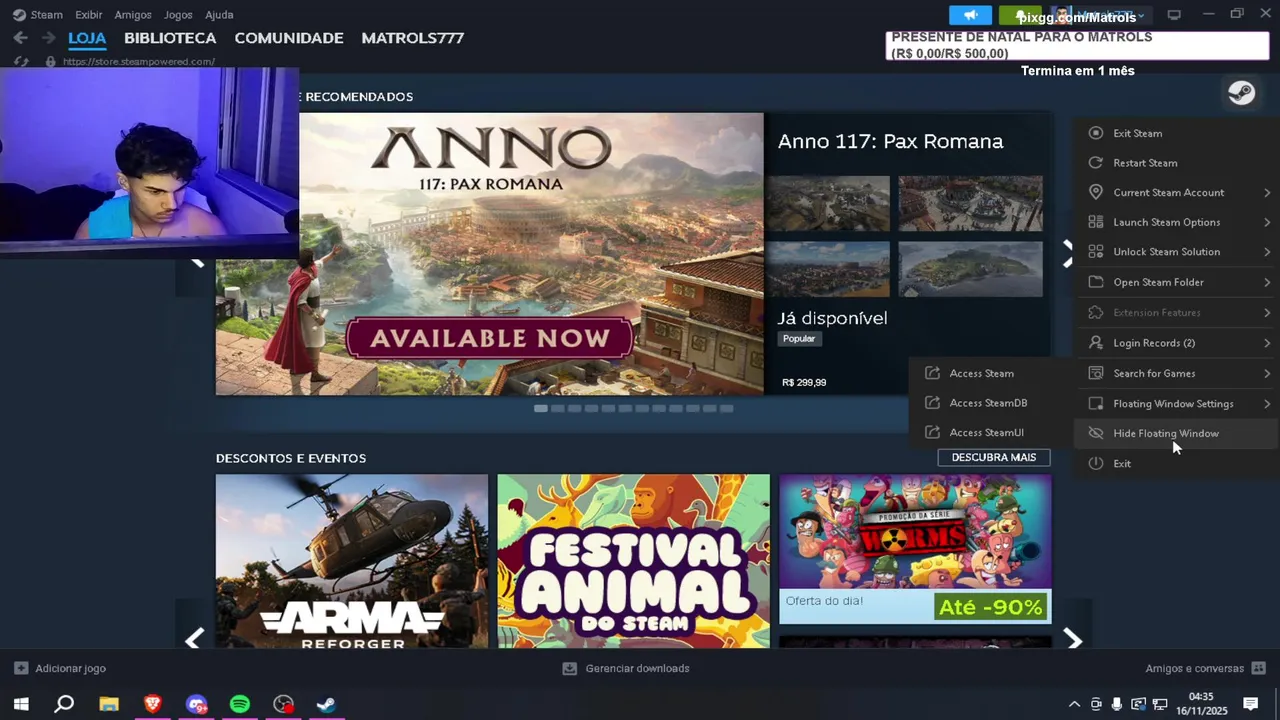Open the Ajuda menu
This screenshot has width=1280, height=720.
(219, 15)
